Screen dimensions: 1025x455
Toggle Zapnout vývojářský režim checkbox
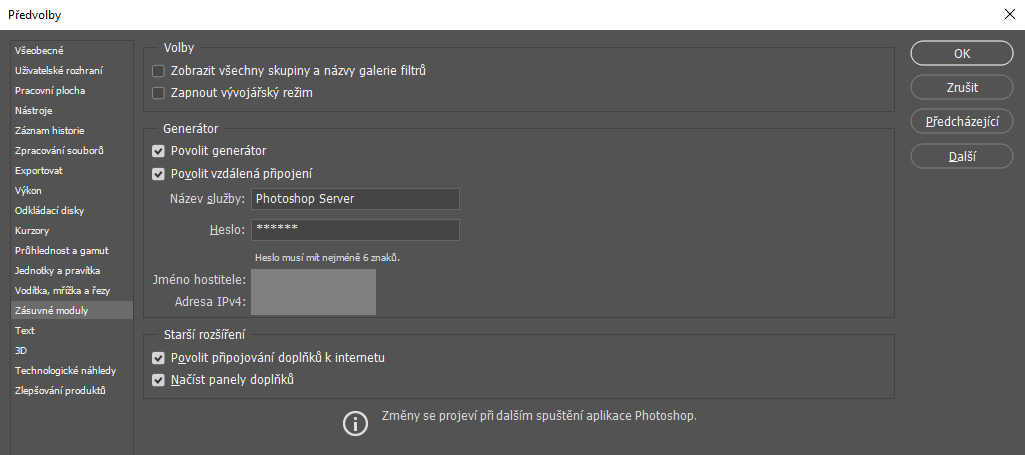[158, 93]
